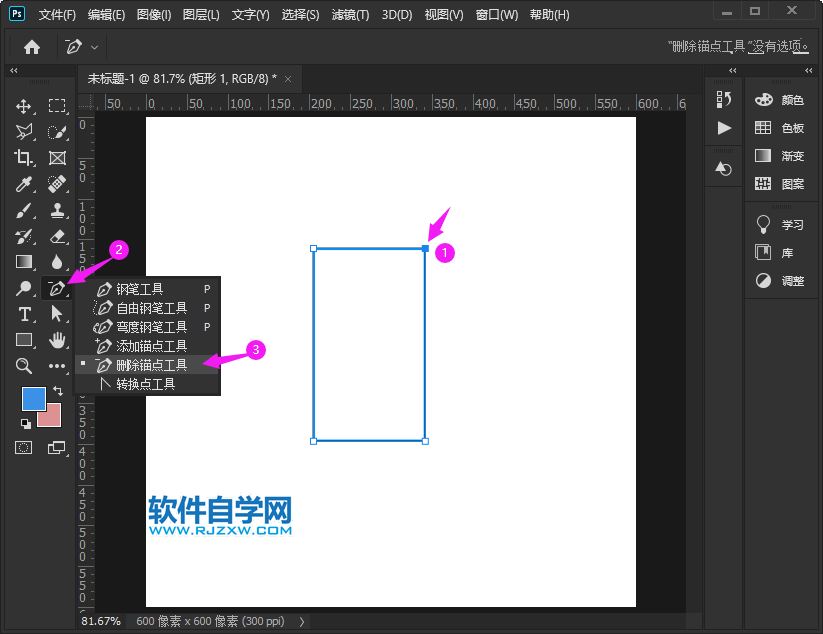Choose the Zoom tool
The image size is (823, 634).
click(24, 366)
